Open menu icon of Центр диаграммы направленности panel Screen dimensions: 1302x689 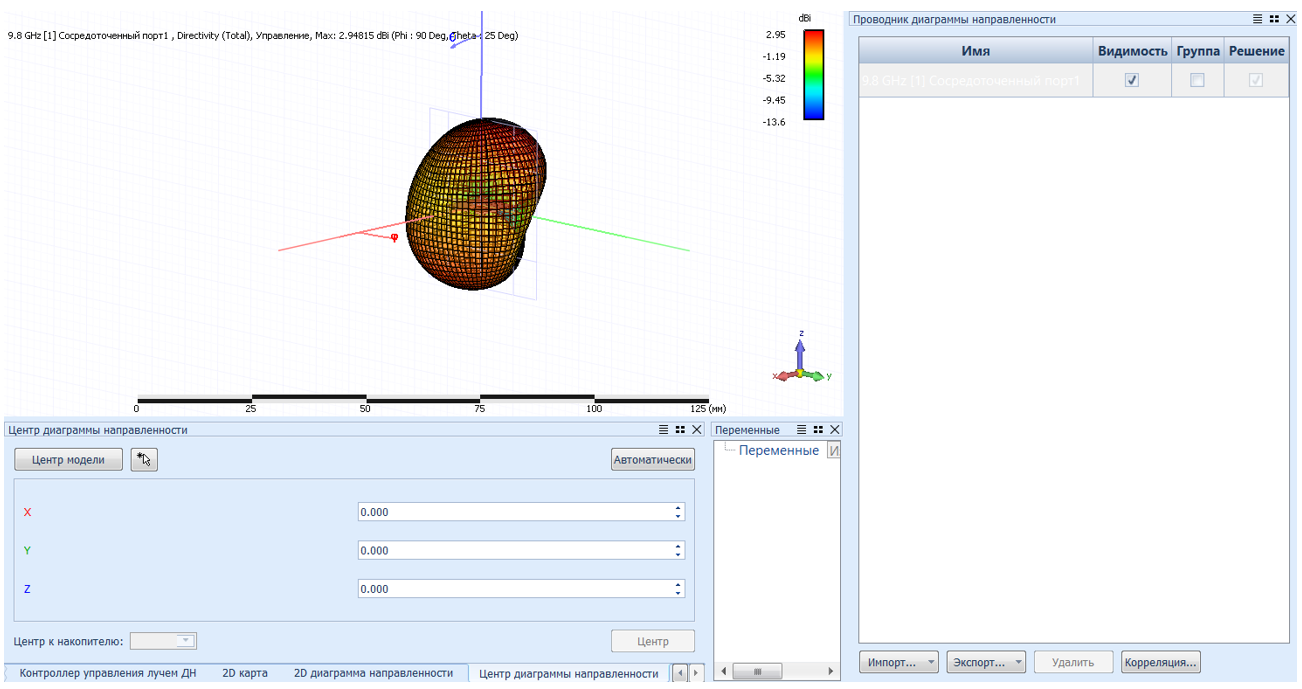click(x=663, y=429)
